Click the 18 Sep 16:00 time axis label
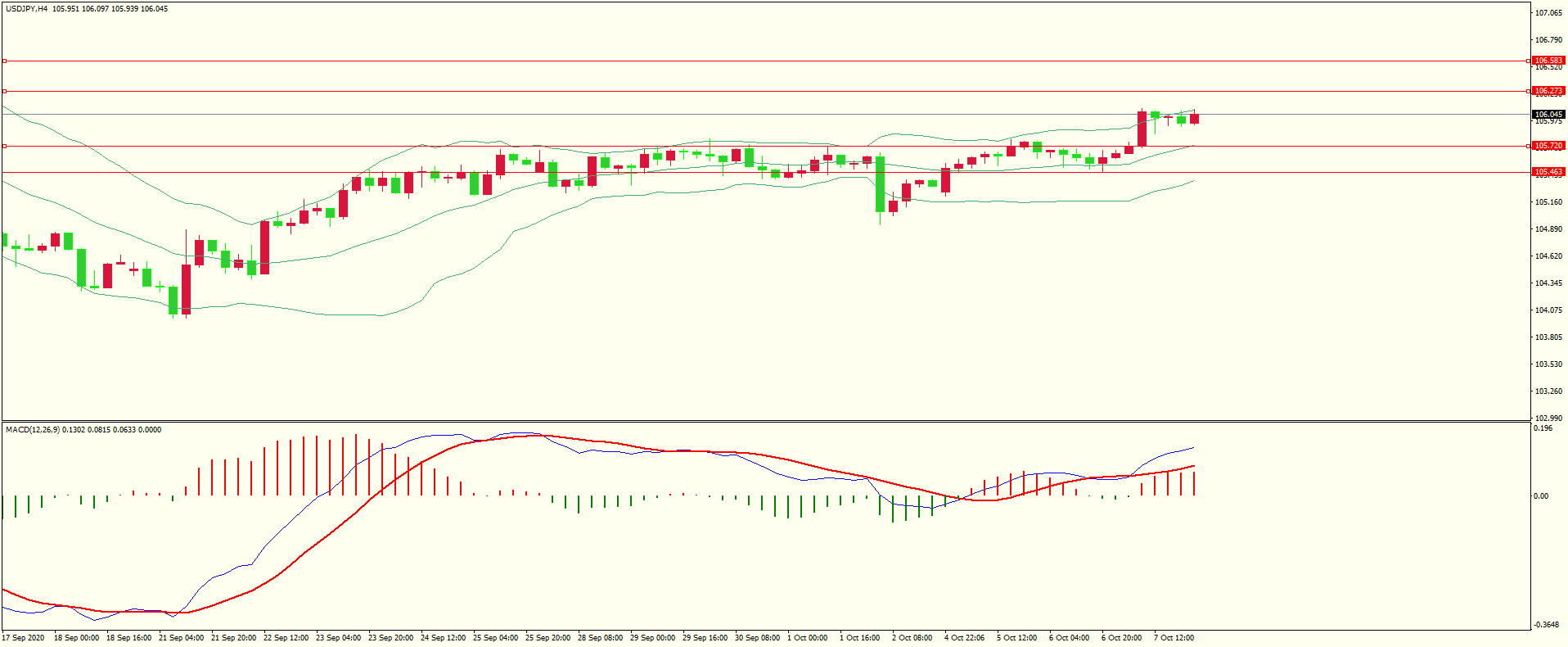Image resolution: width=1568 pixels, height=647 pixels. point(128,638)
